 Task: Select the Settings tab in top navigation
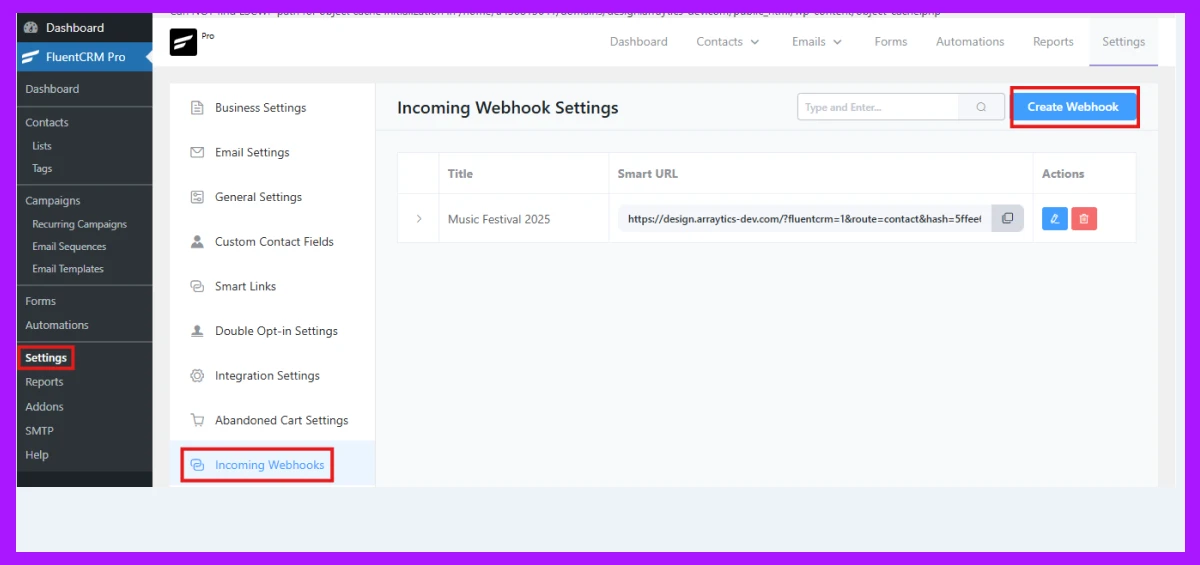1124,42
